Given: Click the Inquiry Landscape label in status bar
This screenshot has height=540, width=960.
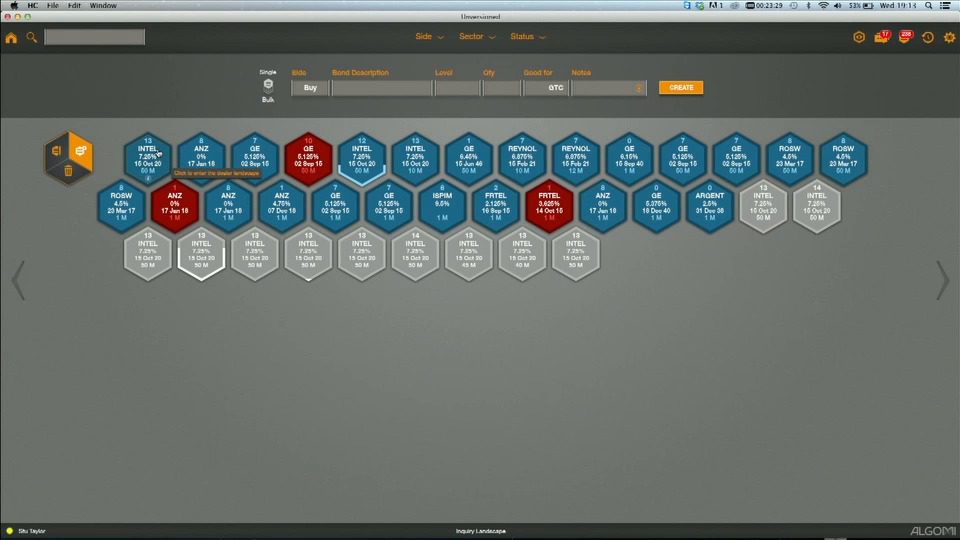Looking at the screenshot, I should coord(481,531).
